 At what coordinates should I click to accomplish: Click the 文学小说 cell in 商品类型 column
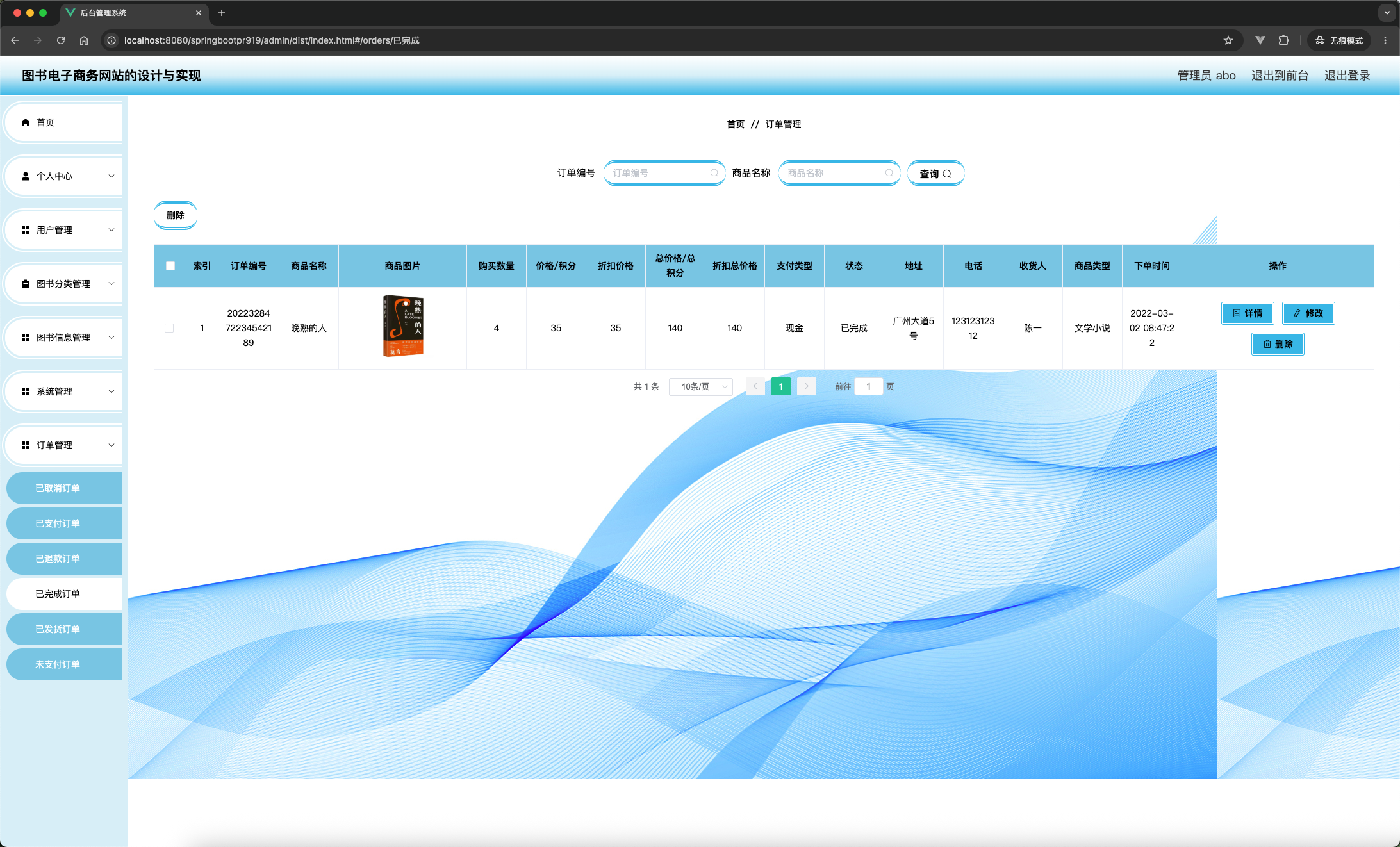pos(1092,328)
